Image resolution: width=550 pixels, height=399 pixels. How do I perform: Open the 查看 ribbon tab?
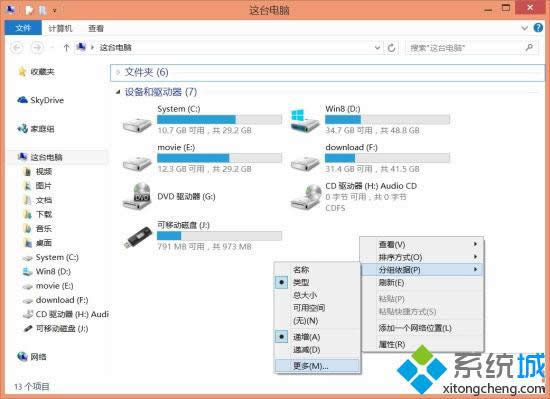(x=96, y=28)
